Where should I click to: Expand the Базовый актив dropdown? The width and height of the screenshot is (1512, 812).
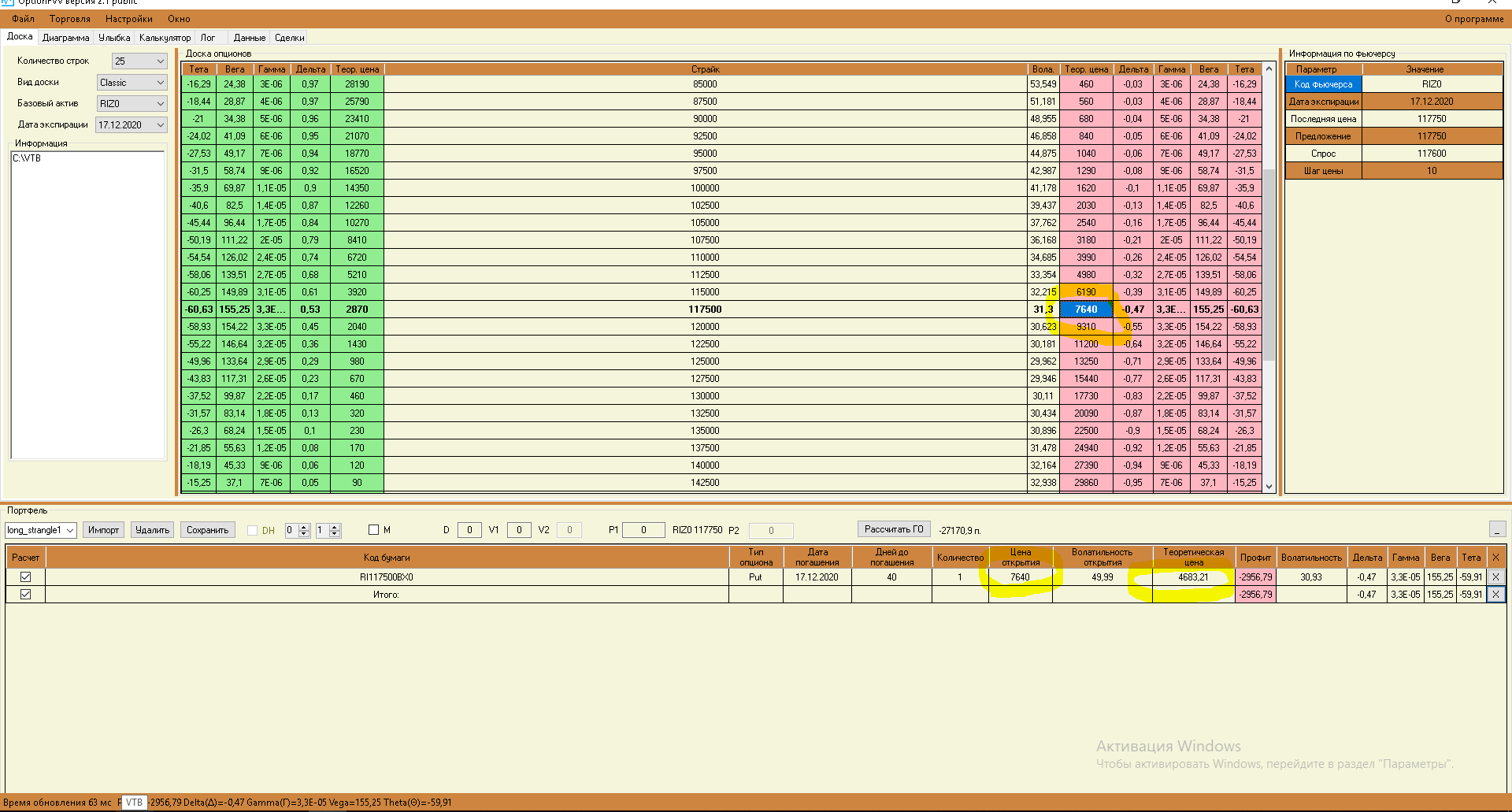tap(132, 103)
